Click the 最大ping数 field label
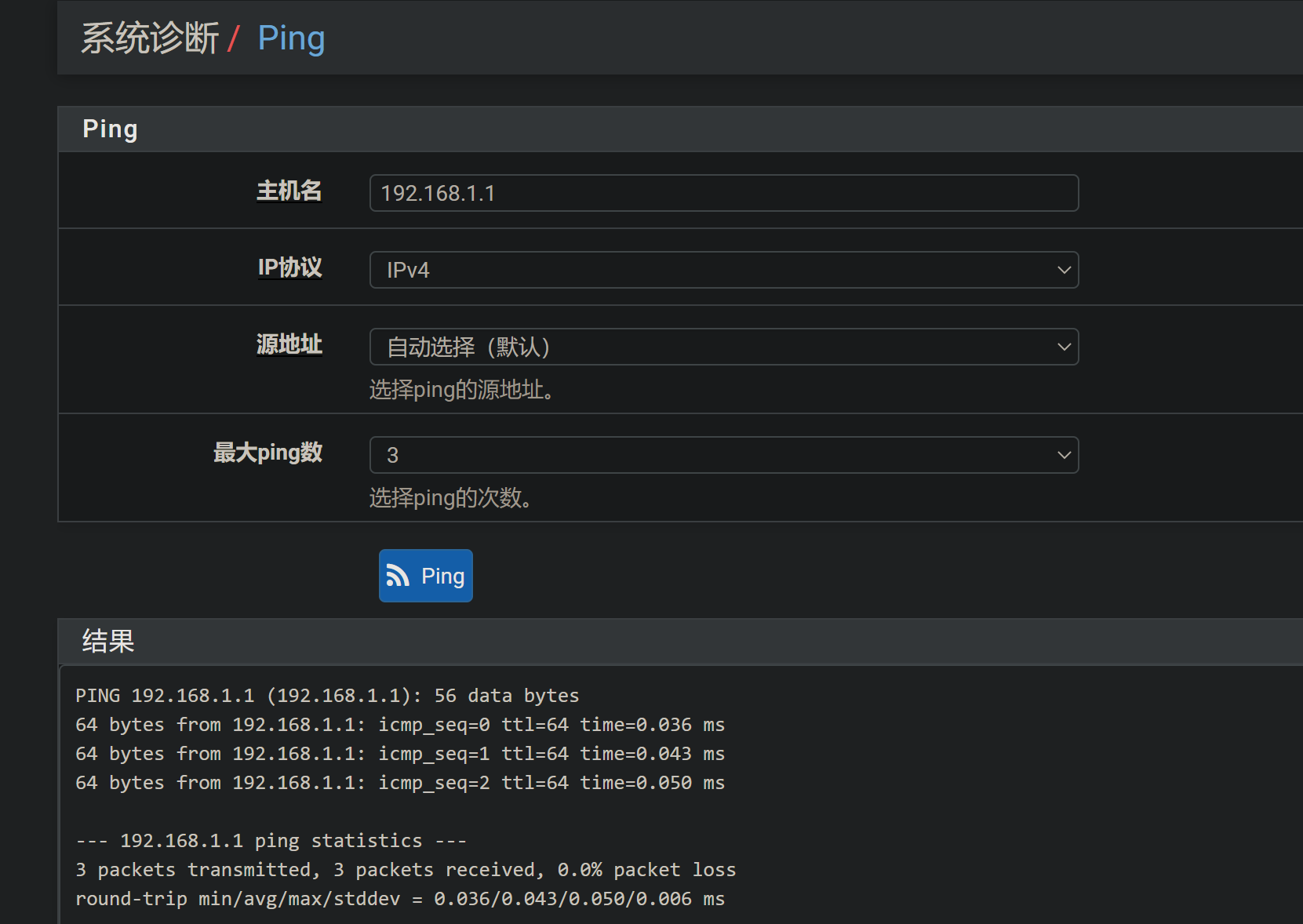The image size is (1303, 924). (268, 453)
